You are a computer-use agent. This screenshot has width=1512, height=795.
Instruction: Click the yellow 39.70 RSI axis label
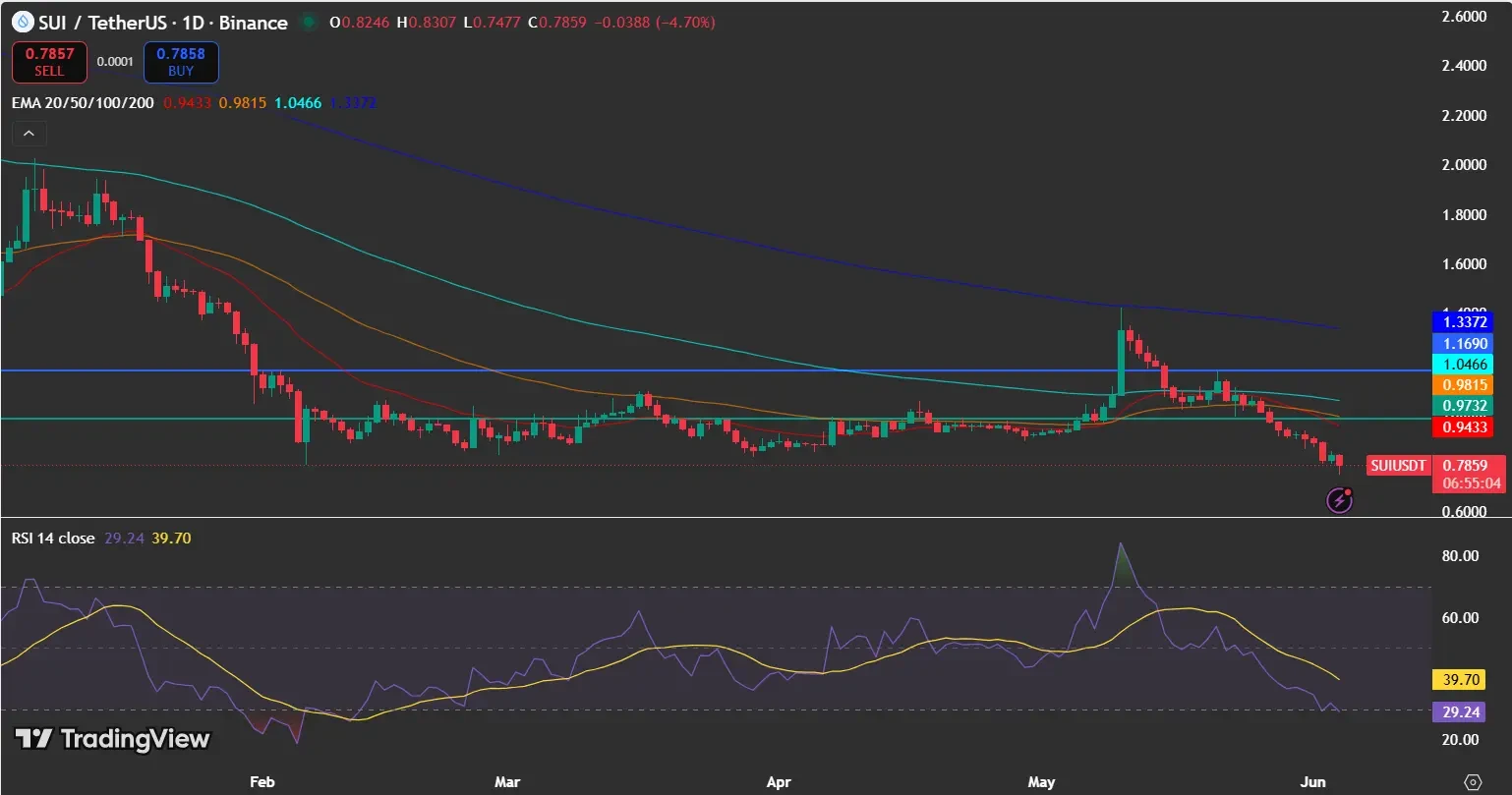(1459, 680)
